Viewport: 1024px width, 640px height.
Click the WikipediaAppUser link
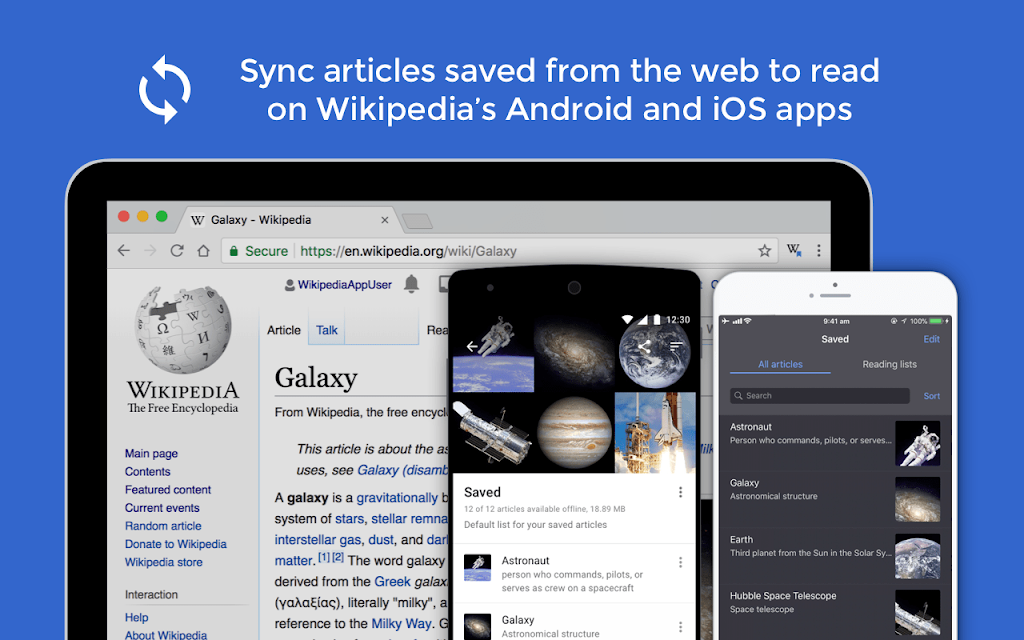[345, 285]
